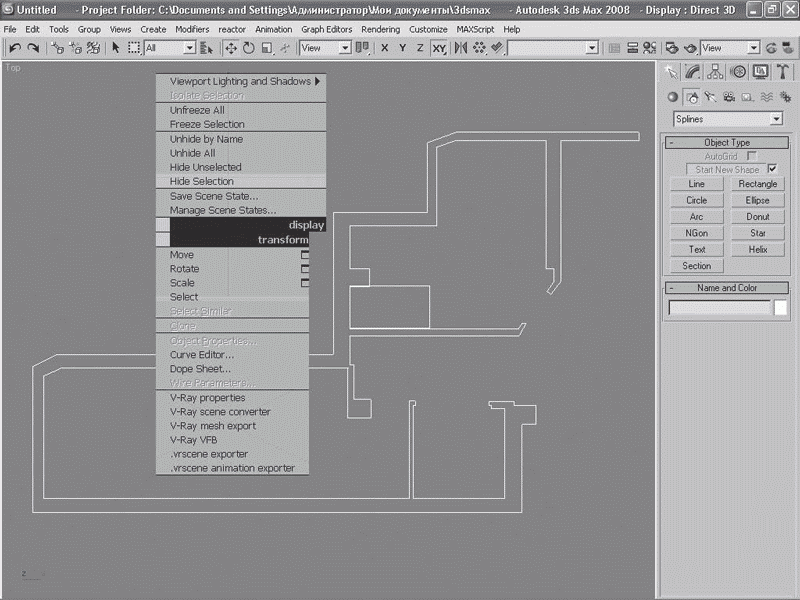Viewport: 800px width, 600px height.
Task: Click the Undo arrow in the toolbar
Action: point(15,48)
